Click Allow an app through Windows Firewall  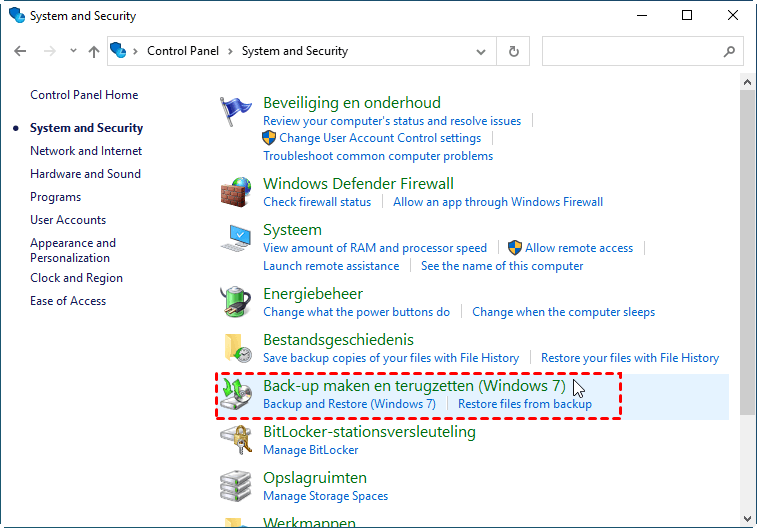pos(498,202)
